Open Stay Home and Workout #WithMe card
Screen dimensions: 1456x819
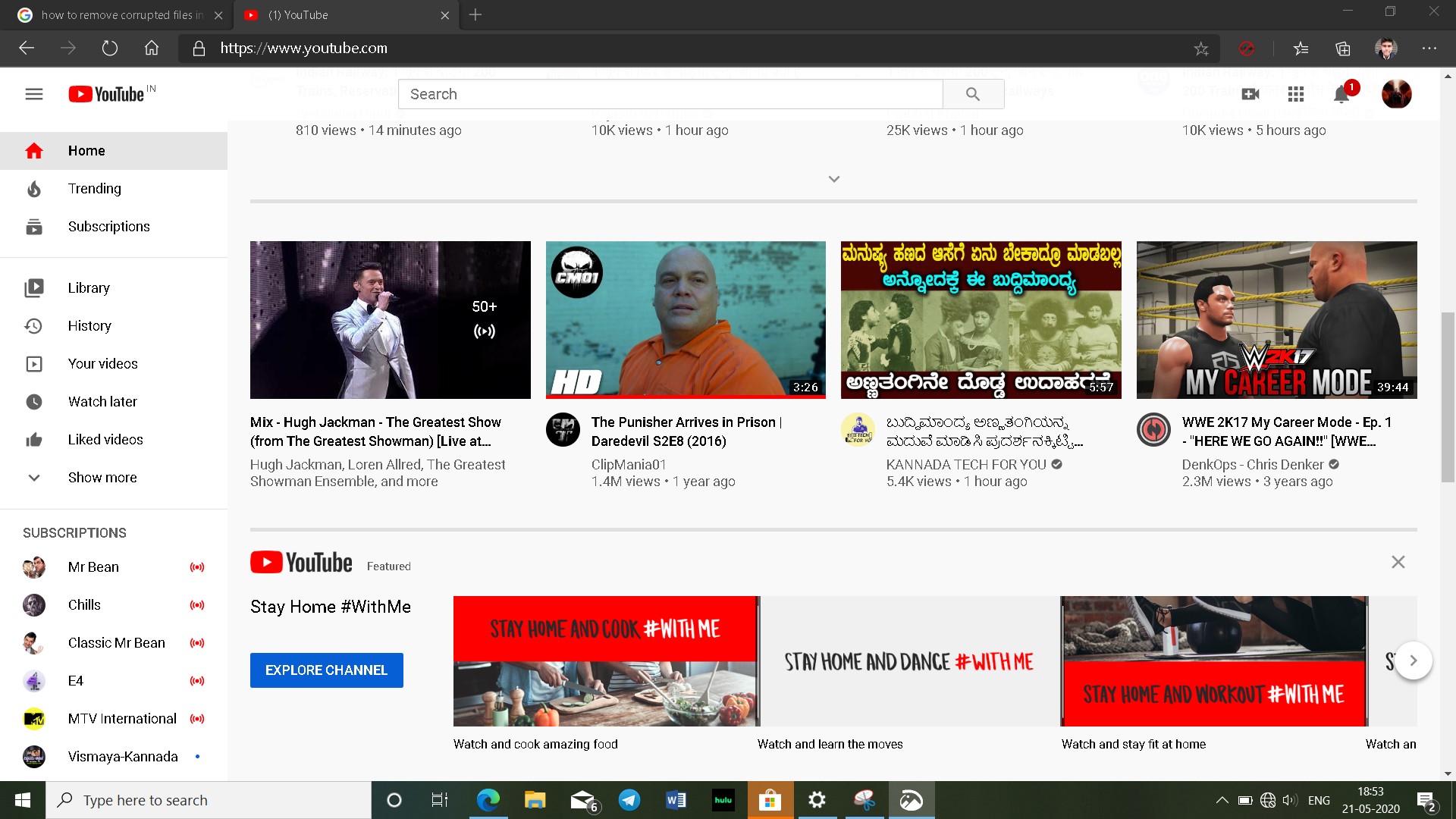(1213, 661)
